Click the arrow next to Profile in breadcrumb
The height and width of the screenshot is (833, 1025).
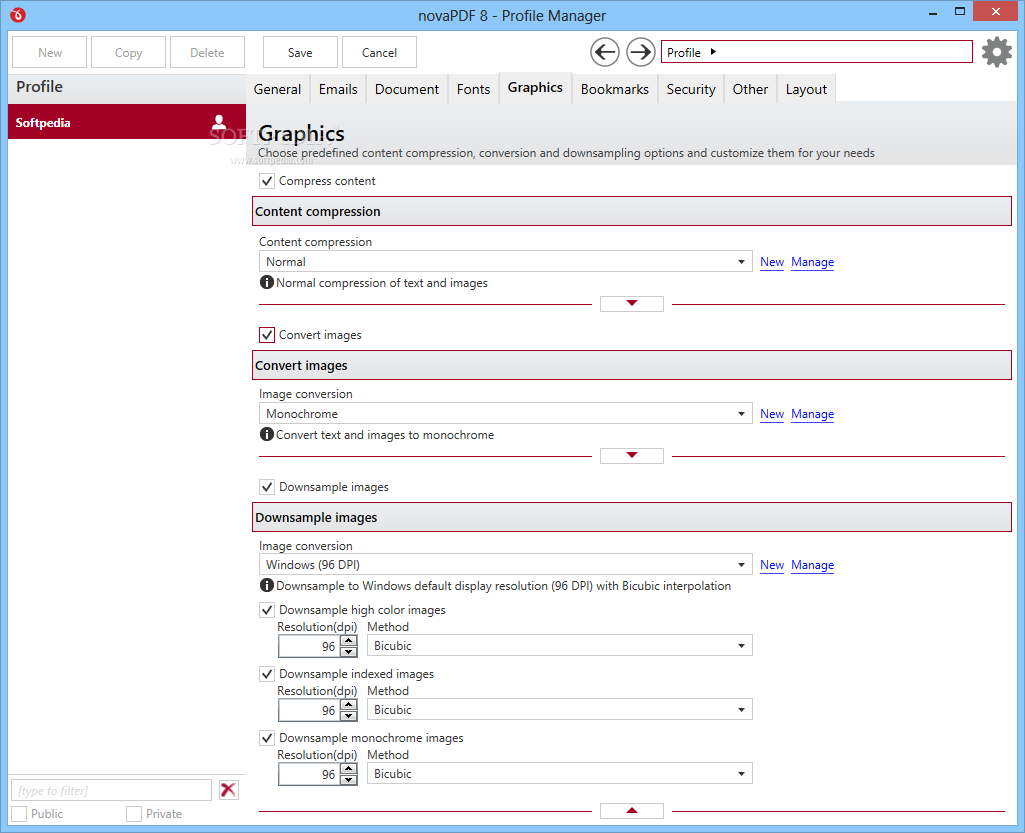tap(713, 52)
